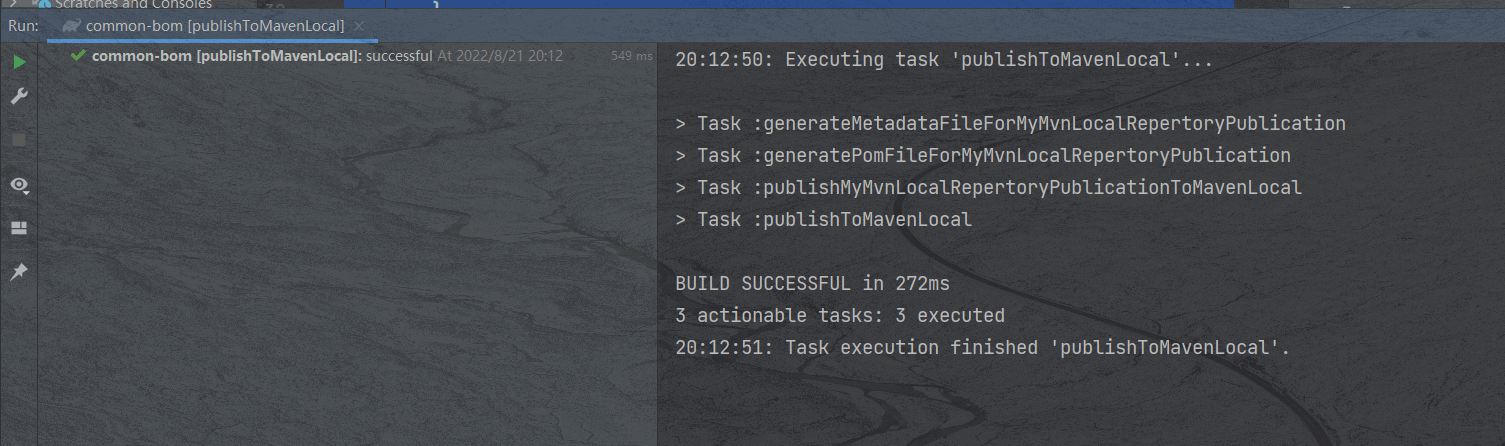Click the green checkmark next to common-bom
The image size is (1505, 446).
pyautogui.click(x=78, y=56)
